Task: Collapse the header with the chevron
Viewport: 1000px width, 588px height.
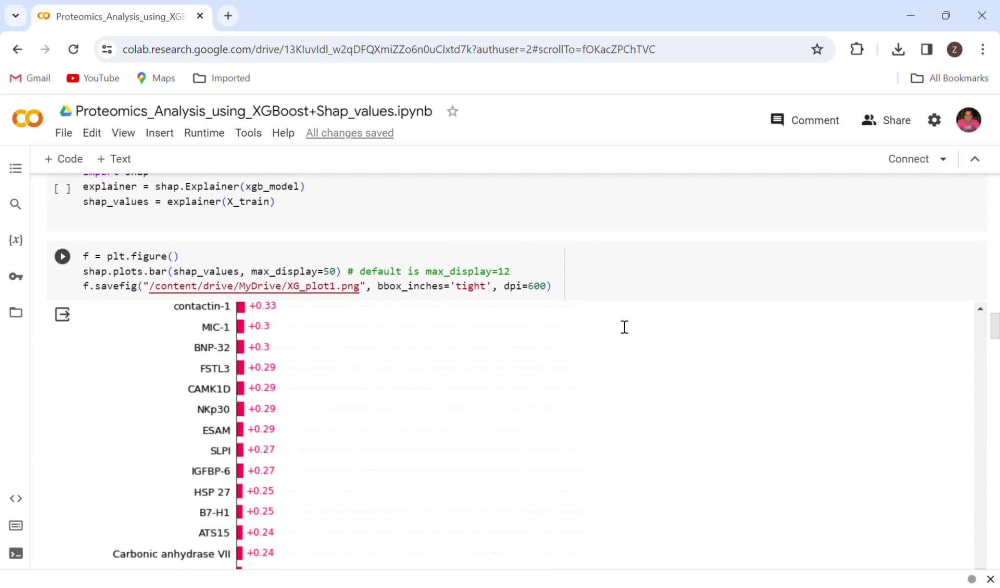Action: point(974,159)
